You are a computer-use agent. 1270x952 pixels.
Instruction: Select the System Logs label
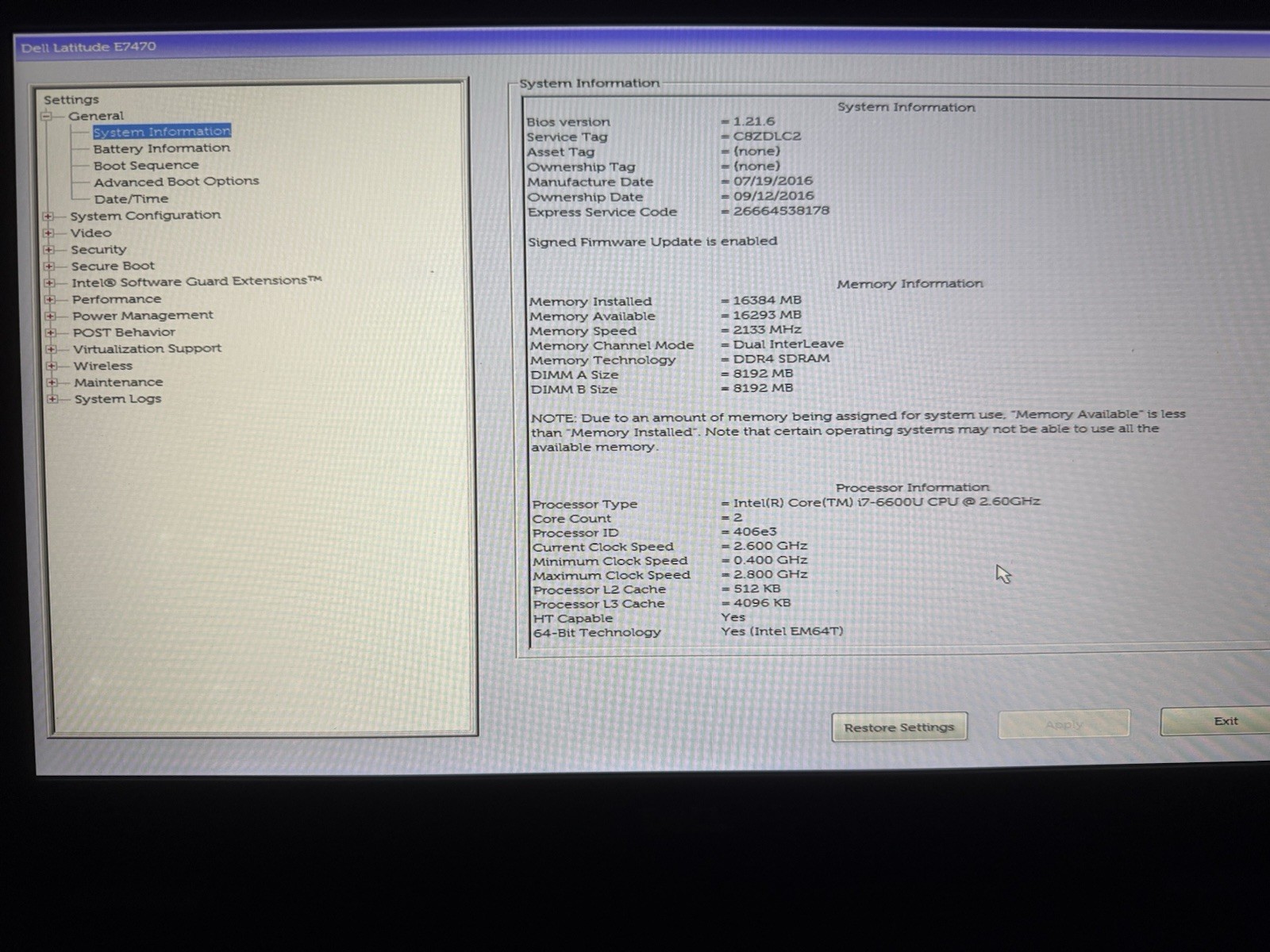[117, 399]
